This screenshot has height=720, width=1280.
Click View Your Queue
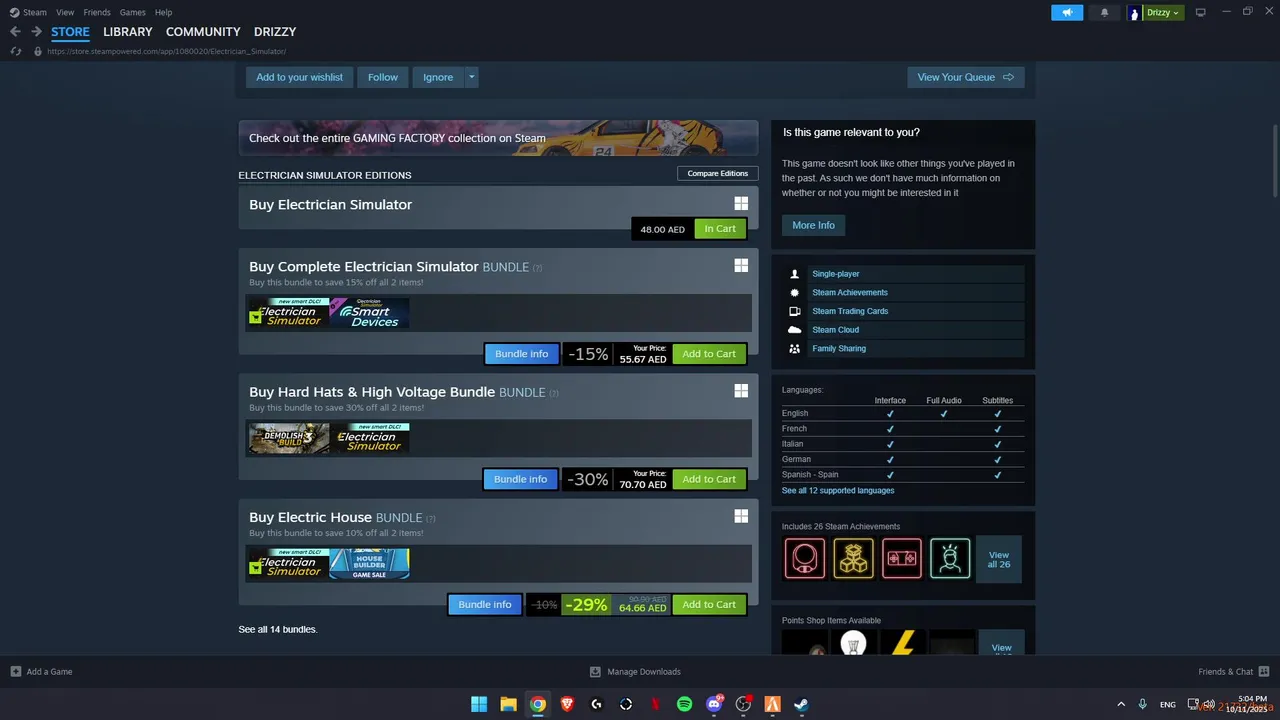(966, 77)
